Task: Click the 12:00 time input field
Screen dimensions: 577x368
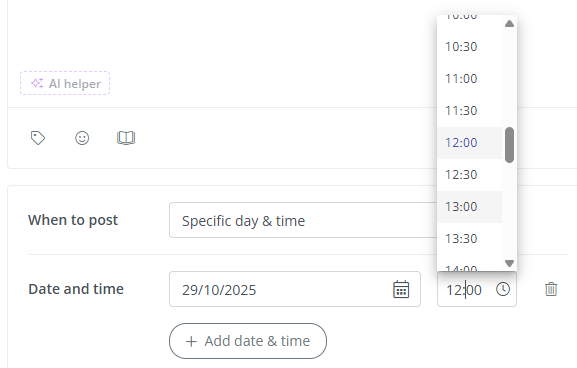Action: pos(477,289)
